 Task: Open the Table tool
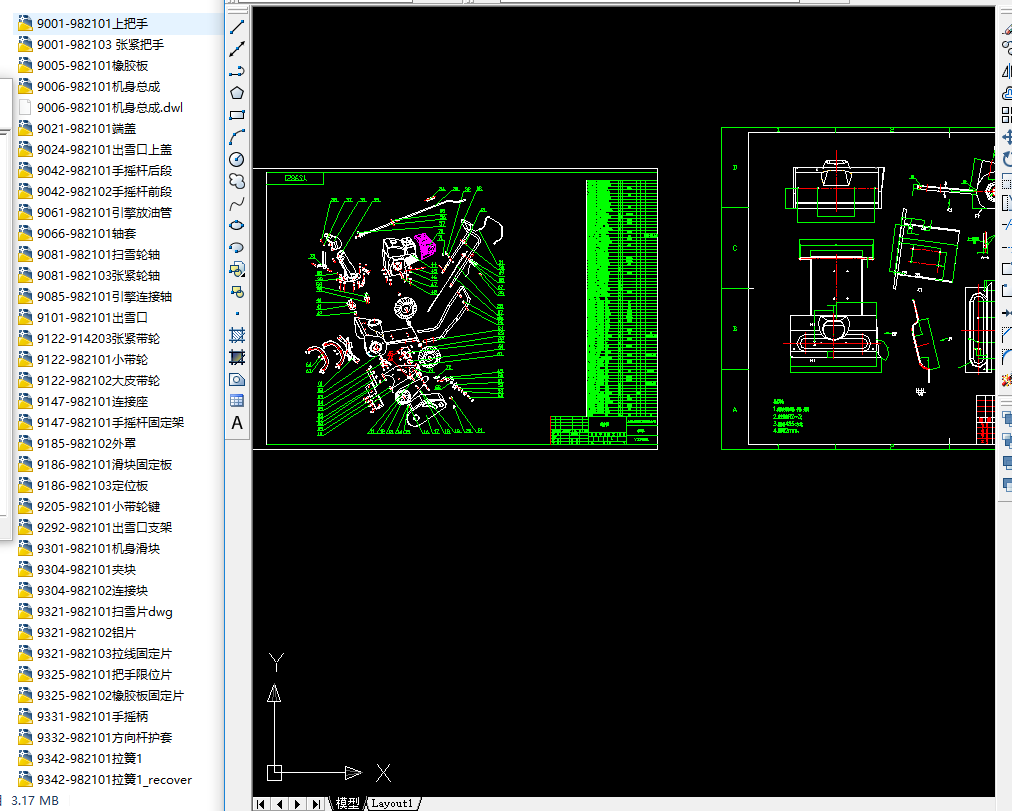pyautogui.click(x=237, y=401)
